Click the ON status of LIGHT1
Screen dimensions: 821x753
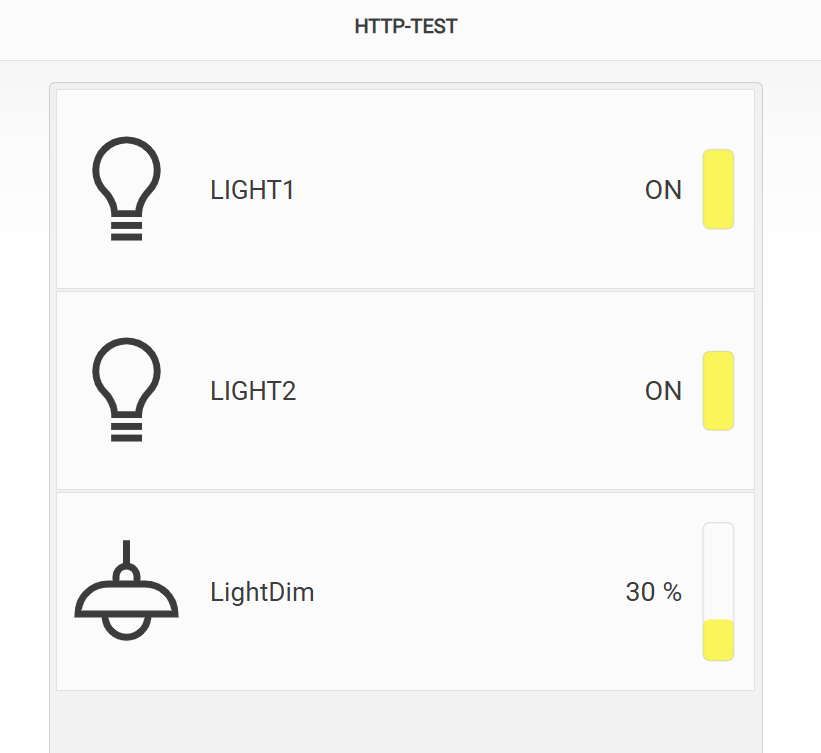663,190
